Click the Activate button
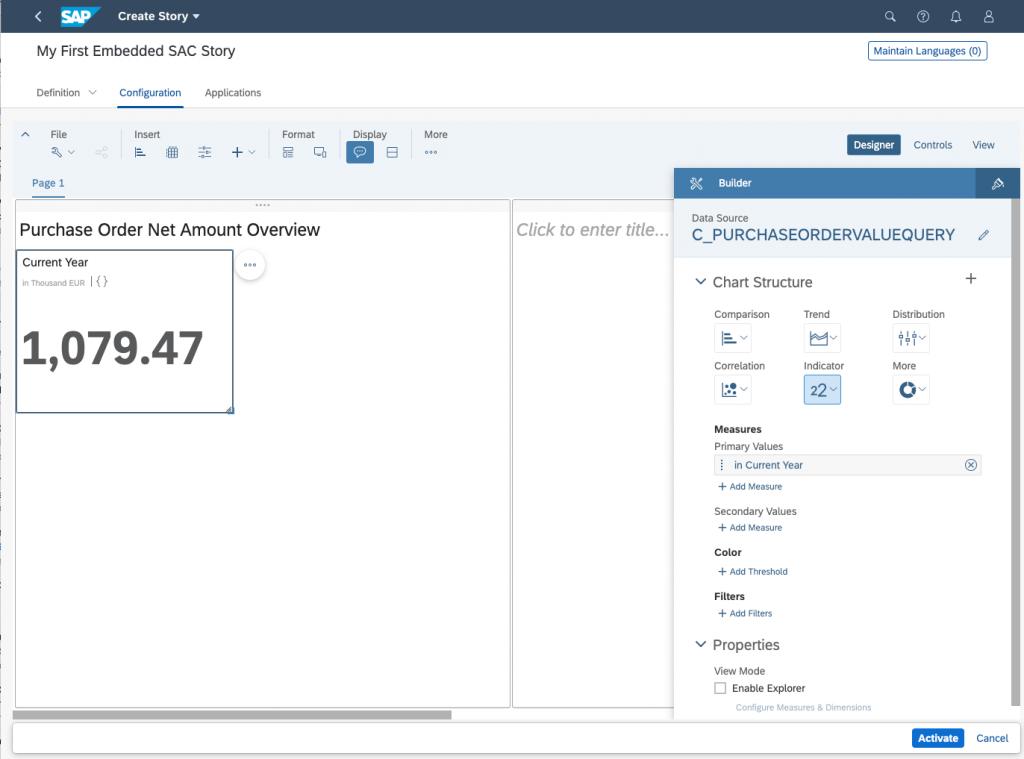1024x759 pixels. click(938, 738)
